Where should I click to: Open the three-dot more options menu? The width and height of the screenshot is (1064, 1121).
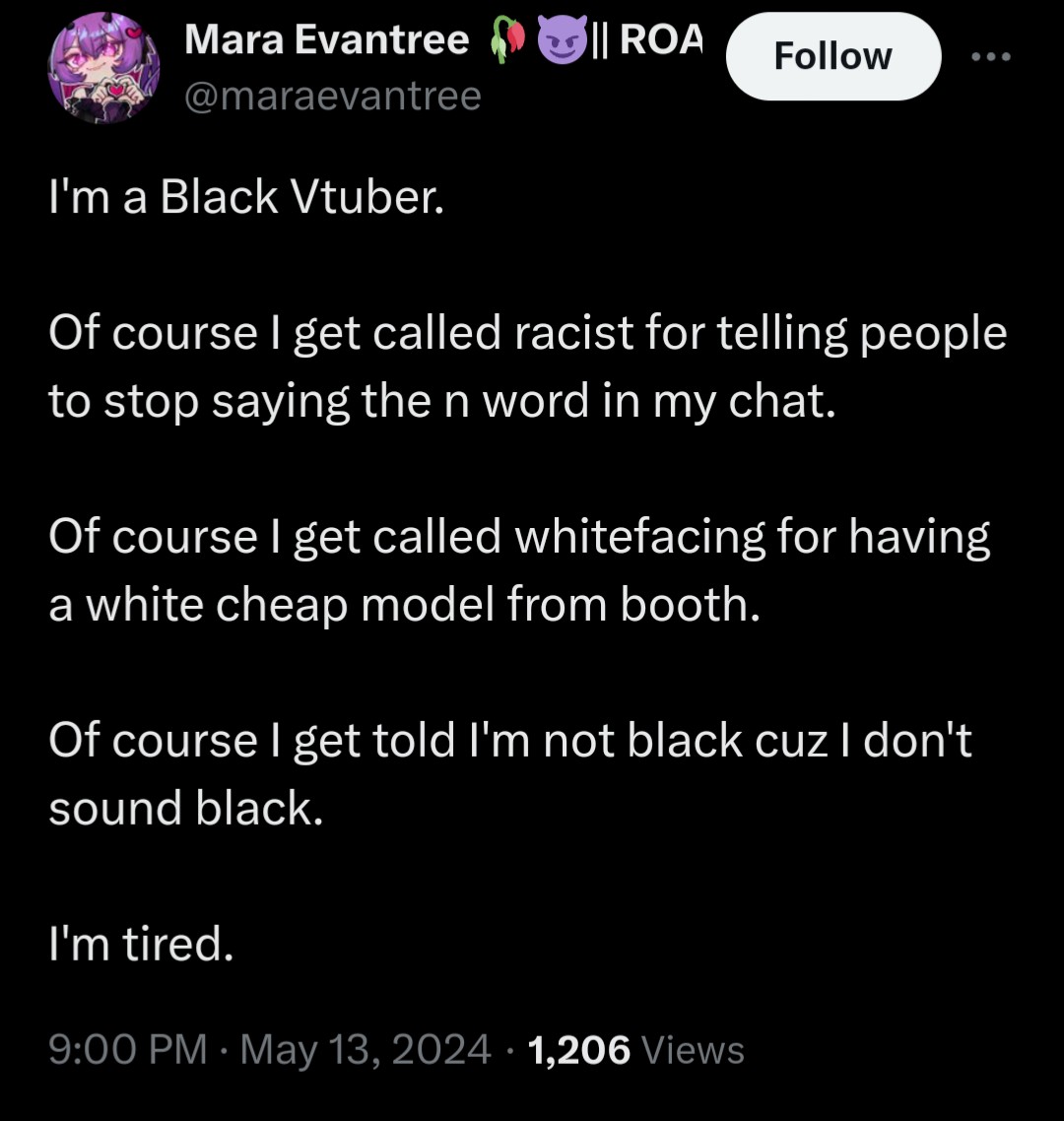tap(991, 56)
